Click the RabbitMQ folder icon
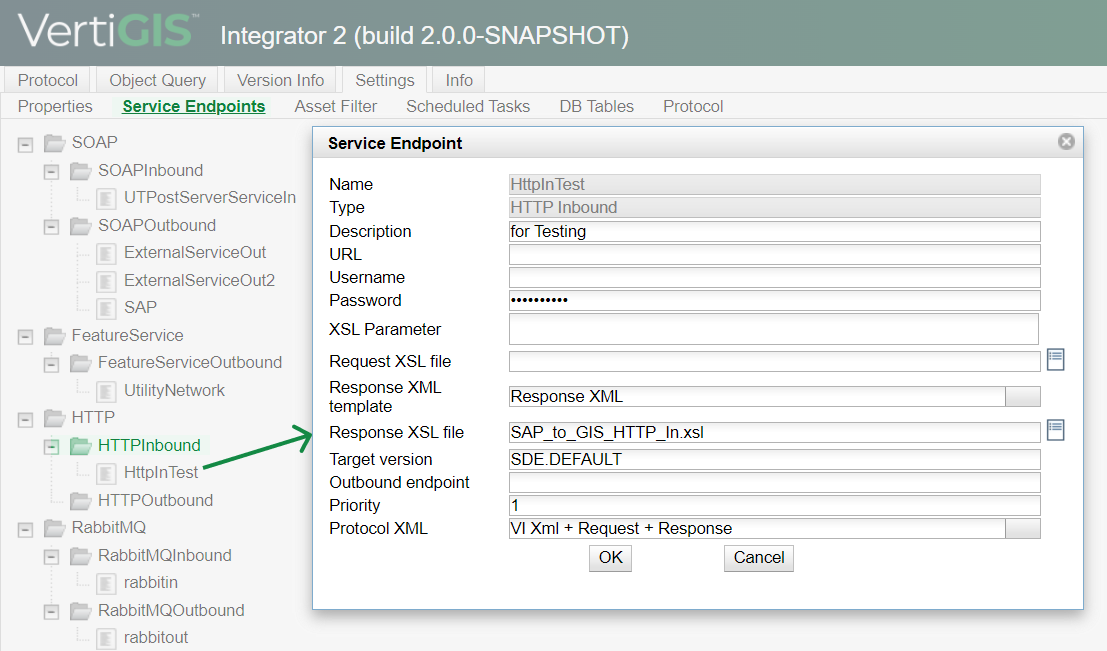The image size is (1107, 651). (54, 528)
